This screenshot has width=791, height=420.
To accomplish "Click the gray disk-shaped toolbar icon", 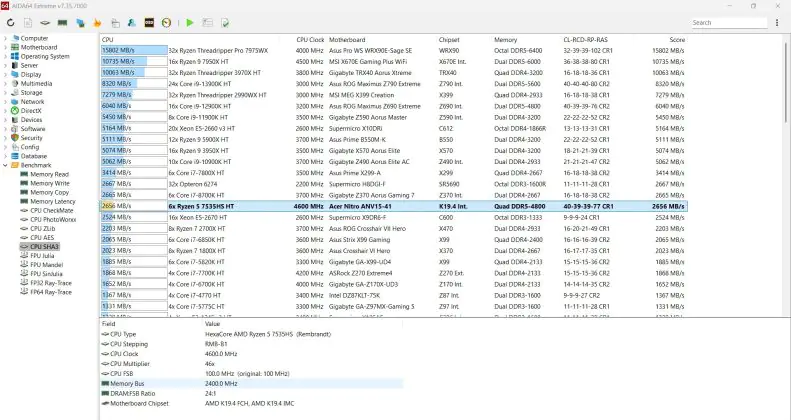I will coord(45,23).
